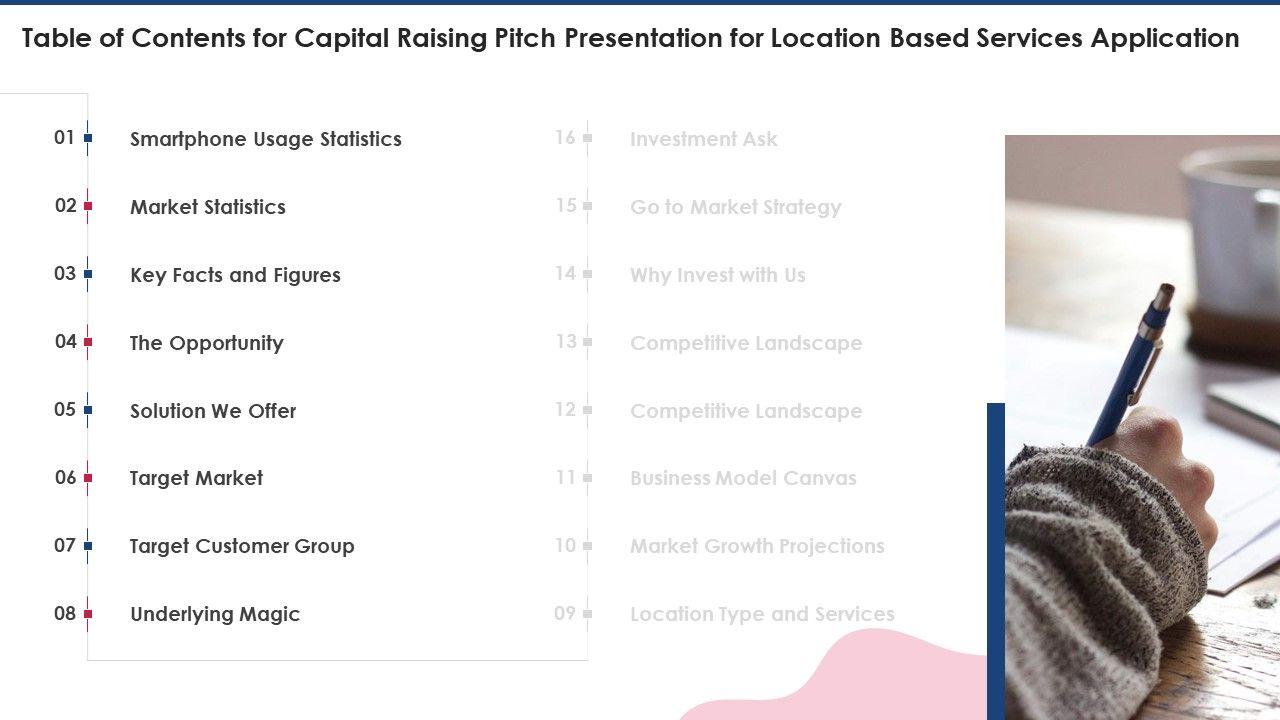1280x720 pixels.
Task: Open Target Customer Group section
Action: [242, 546]
